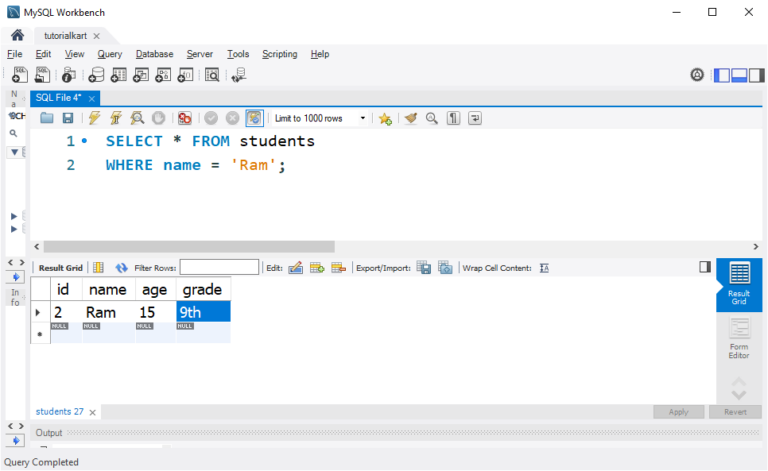Search table data icon
Screen dimensions: 768x471
pos(212,75)
